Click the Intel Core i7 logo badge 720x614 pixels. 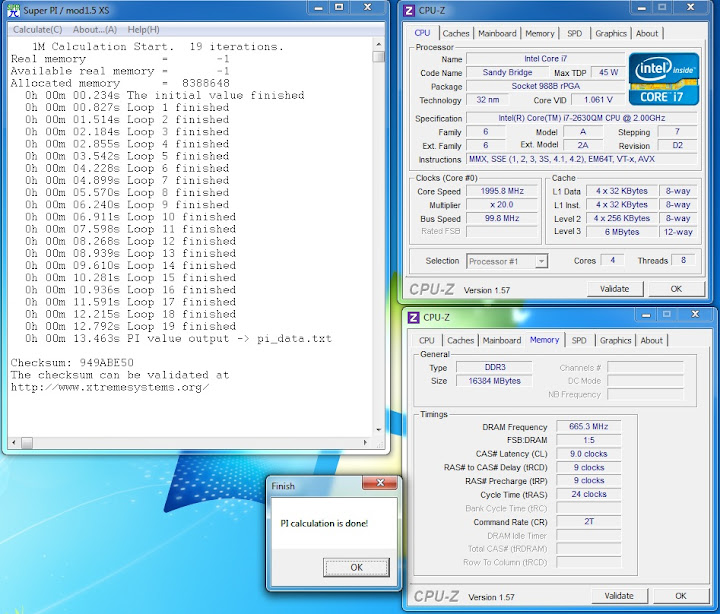tap(663, 79)
